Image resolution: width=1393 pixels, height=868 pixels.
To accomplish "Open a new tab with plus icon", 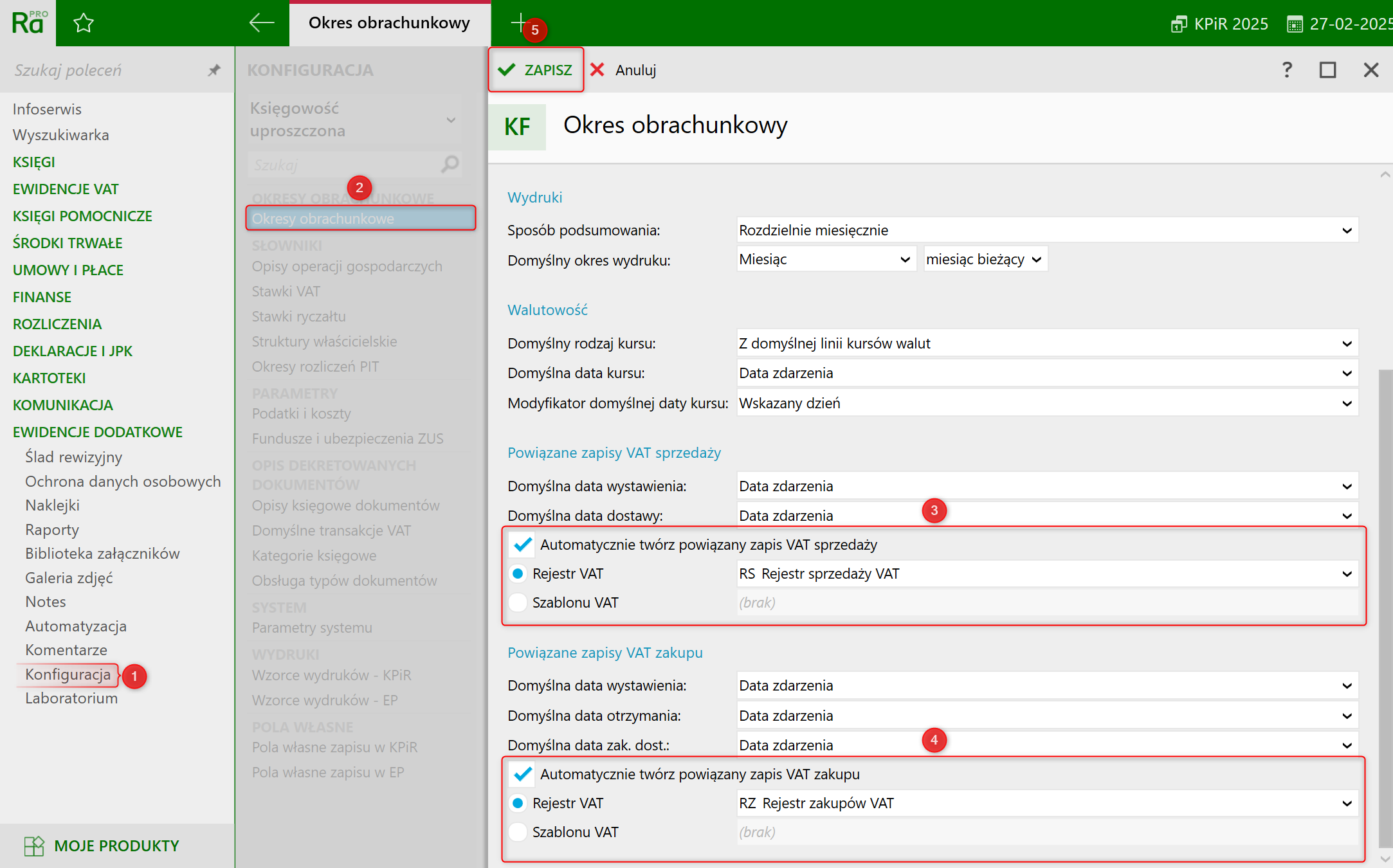I will click(518, 23).
